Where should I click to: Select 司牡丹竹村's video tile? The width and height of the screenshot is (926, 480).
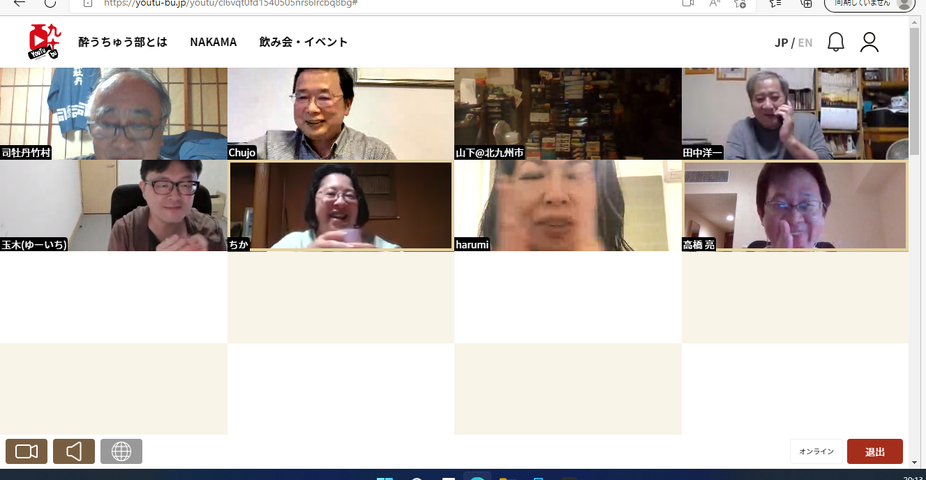[113, 113]
